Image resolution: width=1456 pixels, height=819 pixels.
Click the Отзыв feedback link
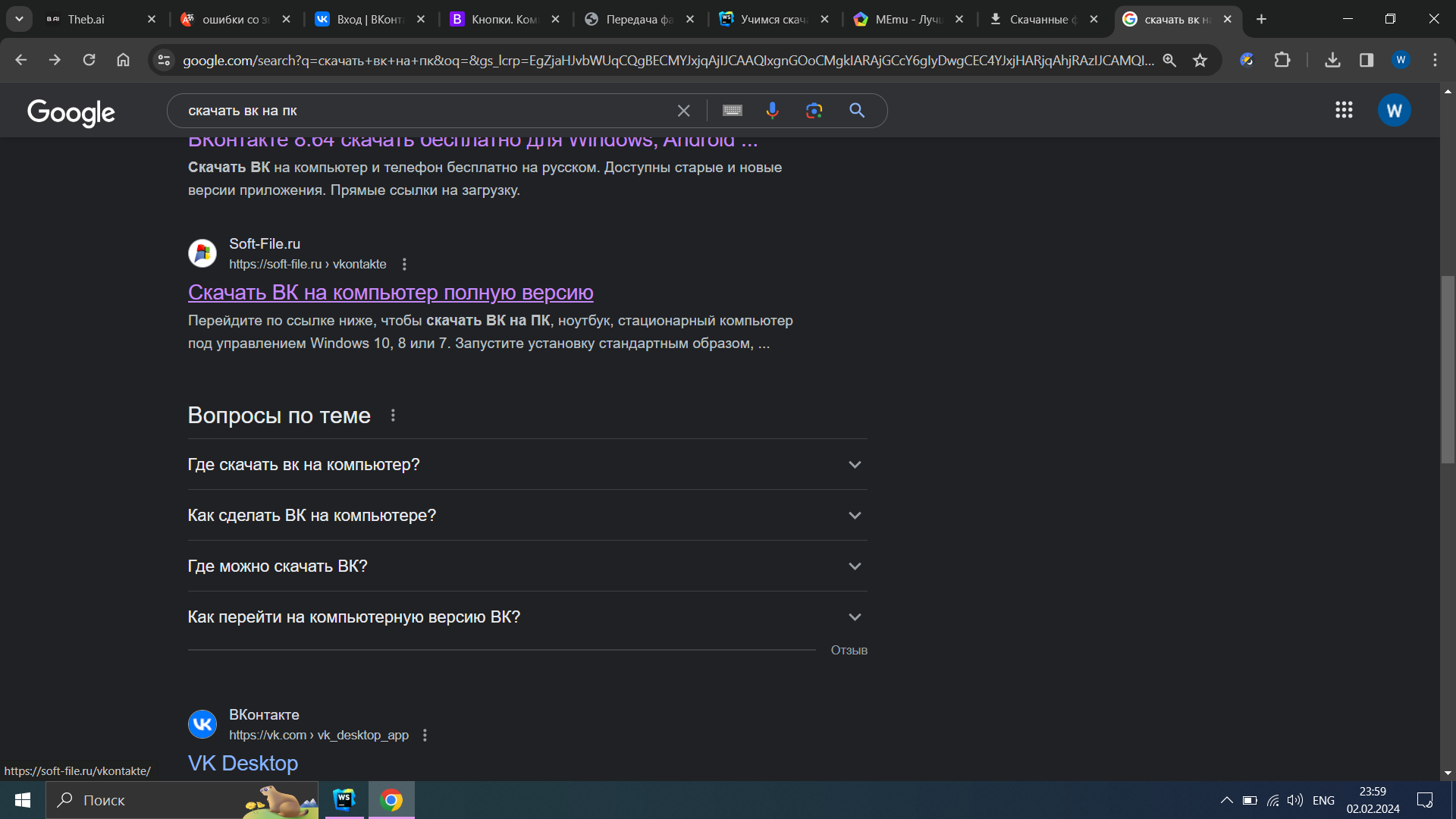click(849, 651)
